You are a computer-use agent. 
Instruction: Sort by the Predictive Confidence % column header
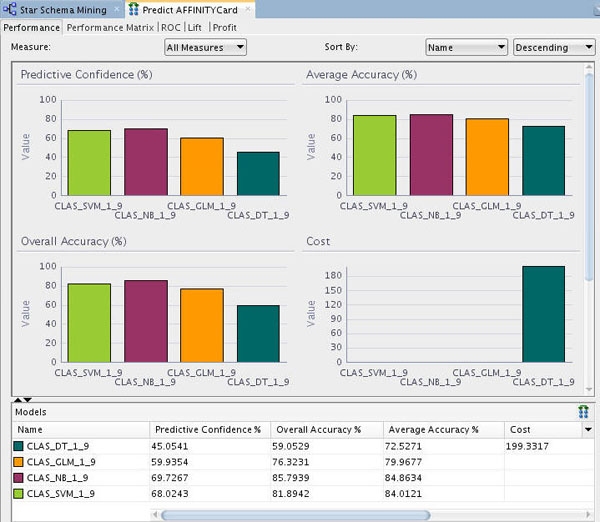click(x=209, y=429)
